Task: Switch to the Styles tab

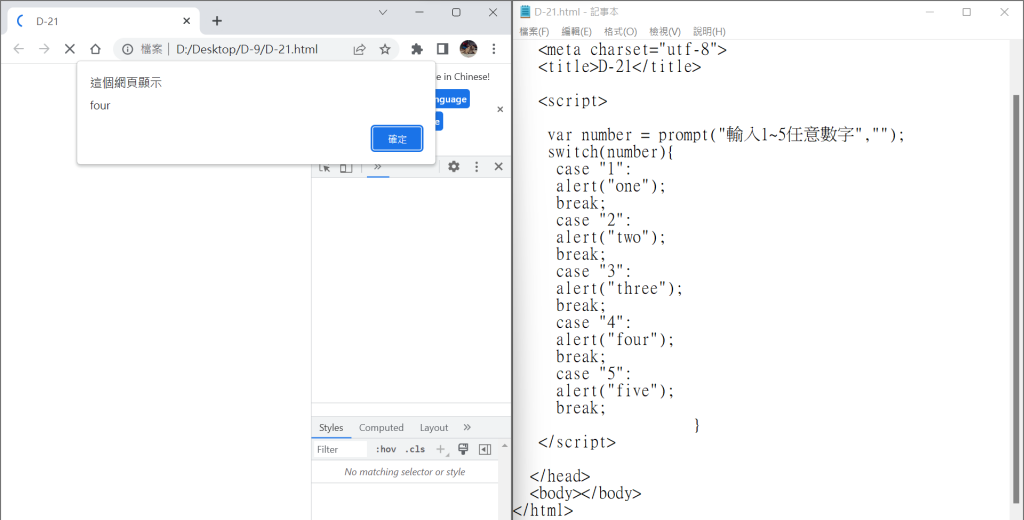Action: coord(331,427)
